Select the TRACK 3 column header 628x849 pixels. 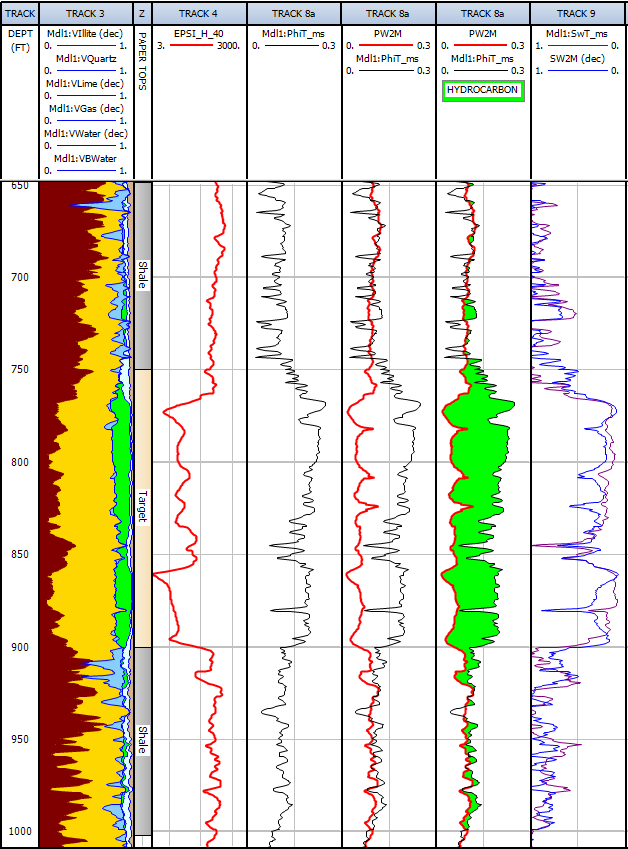86,14
